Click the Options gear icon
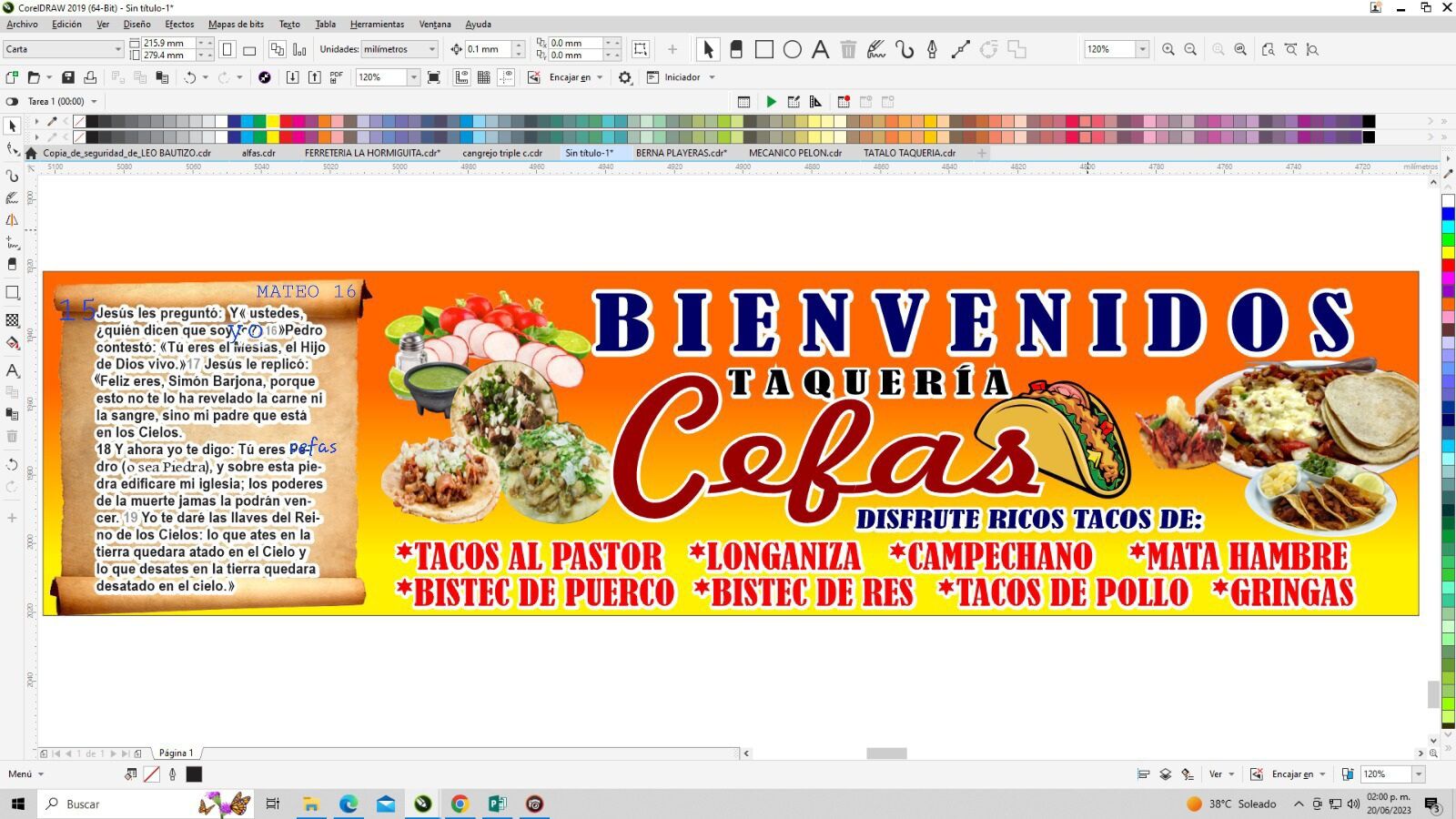The height and width of the screenshot is (819, 1456). coord(625,77)
